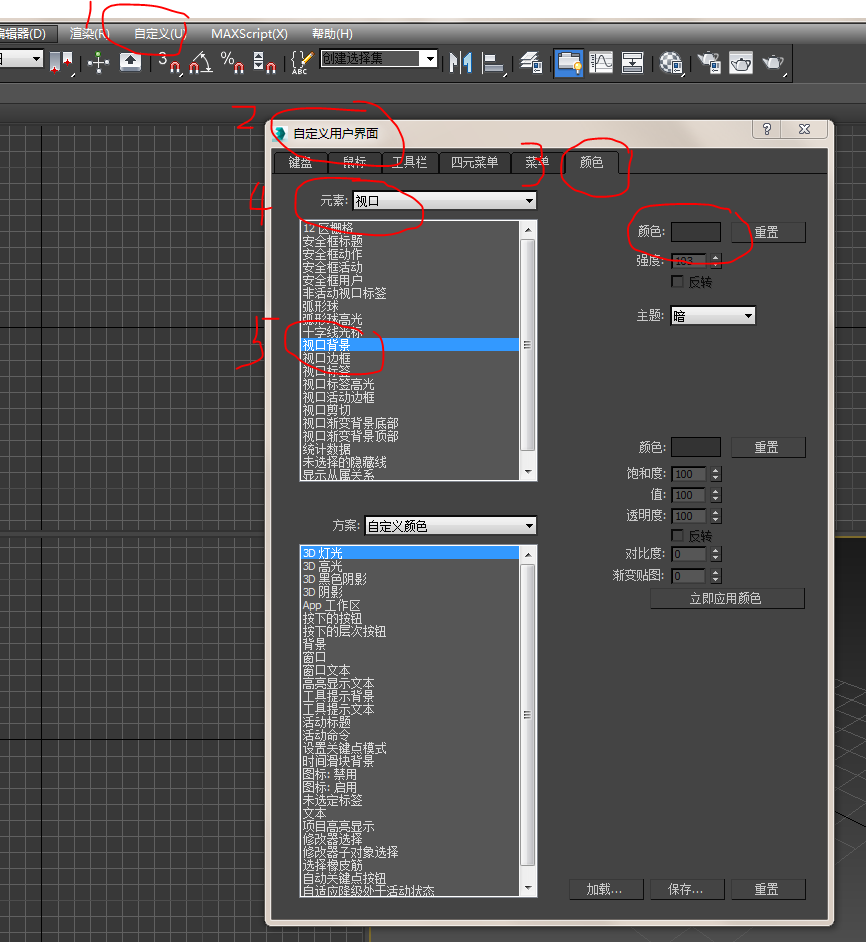Click the dialog's help question mark button

(767, 130)
